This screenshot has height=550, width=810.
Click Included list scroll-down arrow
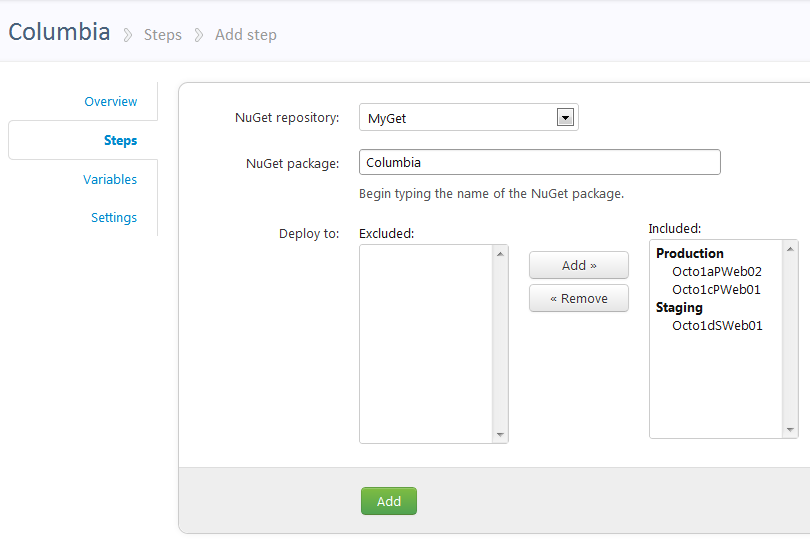[x=790, y=429]
